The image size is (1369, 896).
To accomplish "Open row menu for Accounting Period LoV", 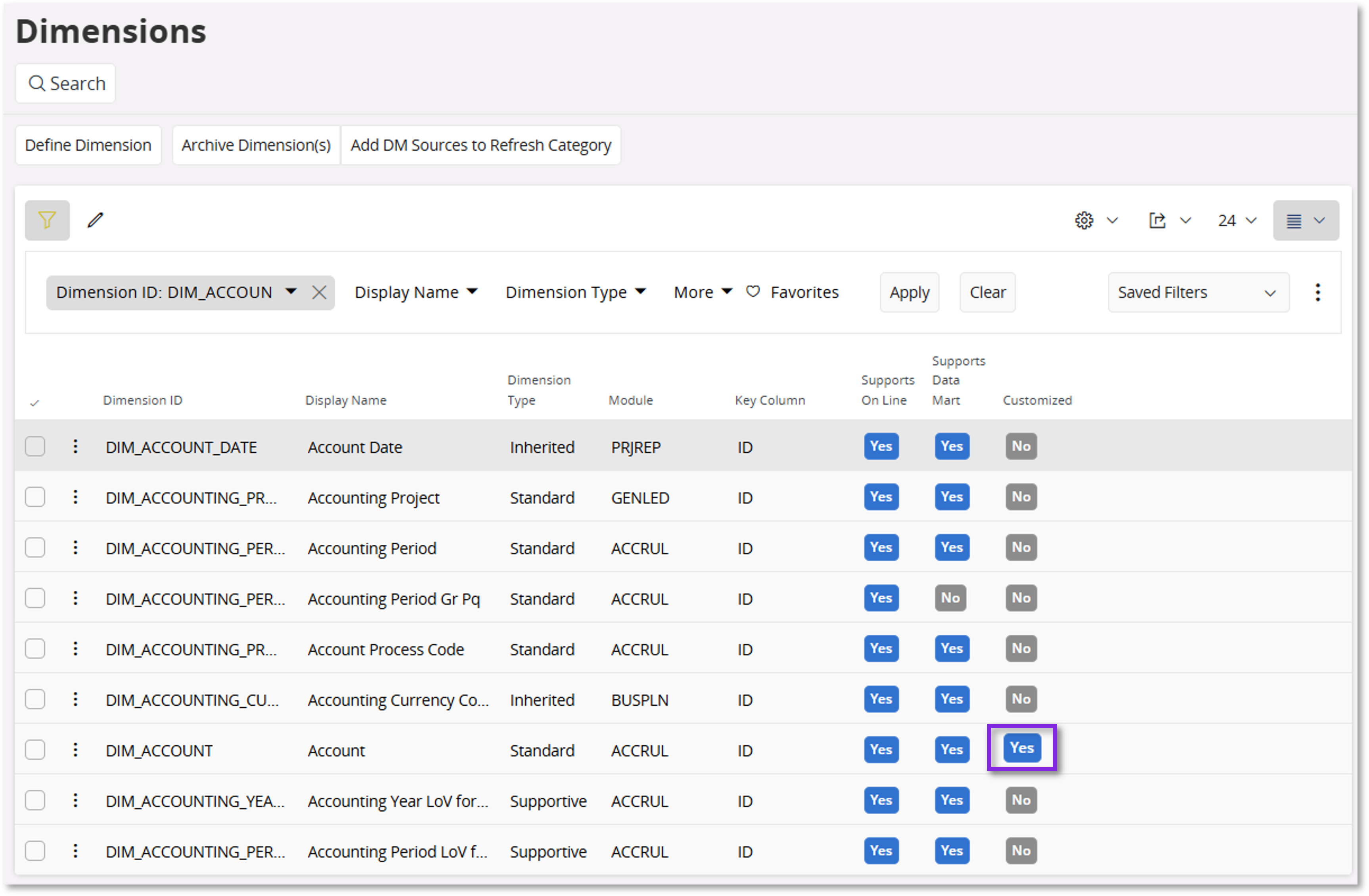I will pyautogui.click(x=75, y=852).
